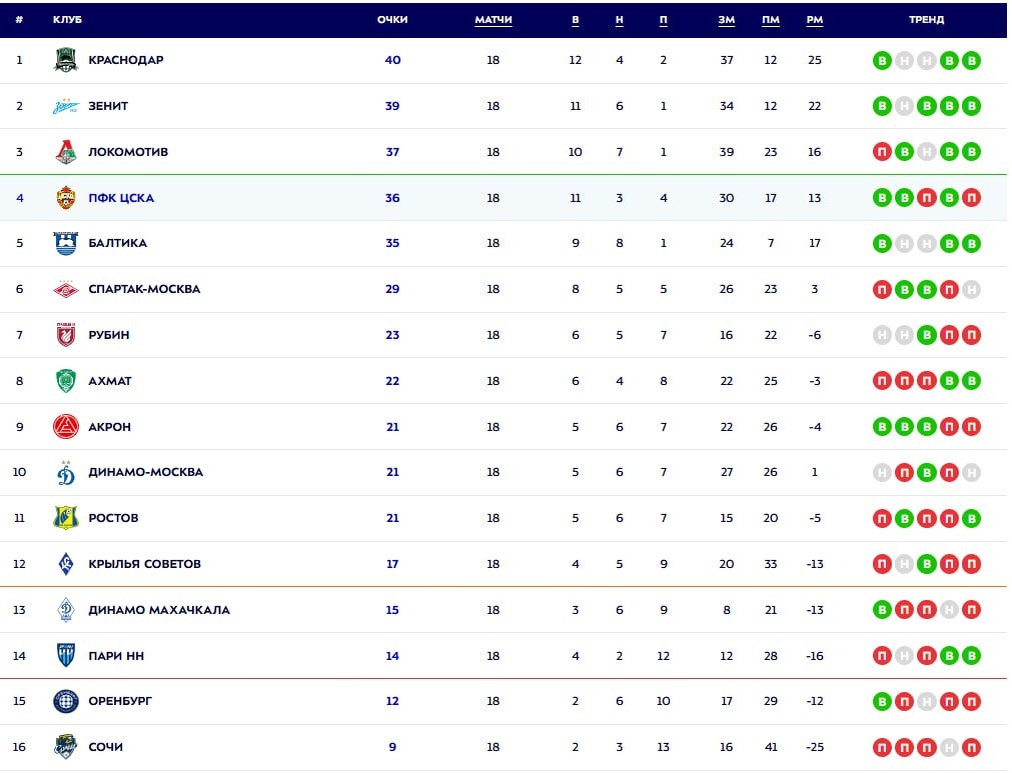1012x773 pixels.
Task: Click Rubin's first gray trend circle
Action: [x=882, y=335]
